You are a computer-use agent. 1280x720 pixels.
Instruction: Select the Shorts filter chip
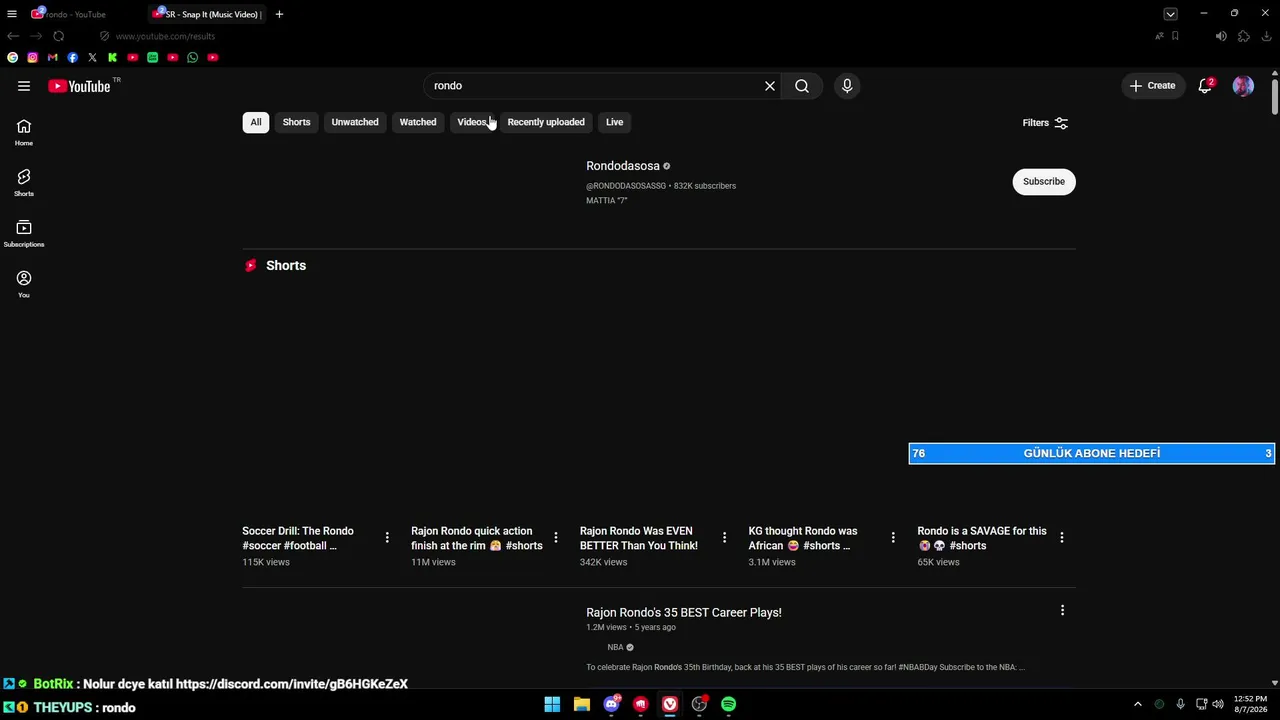pyautogui.click(x=296, y=122)
